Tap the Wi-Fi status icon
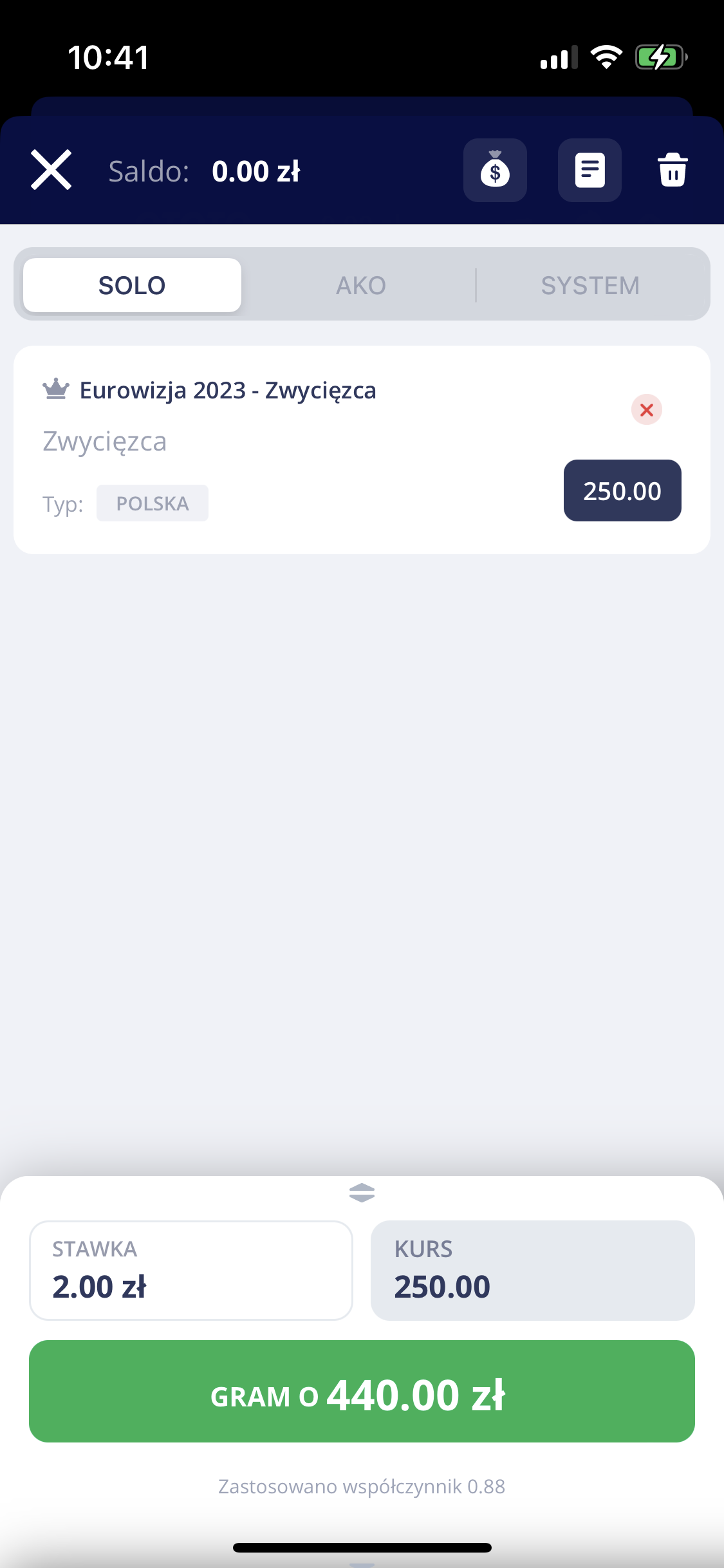This screenshot has height=1568, width=724. coord(606,57)
